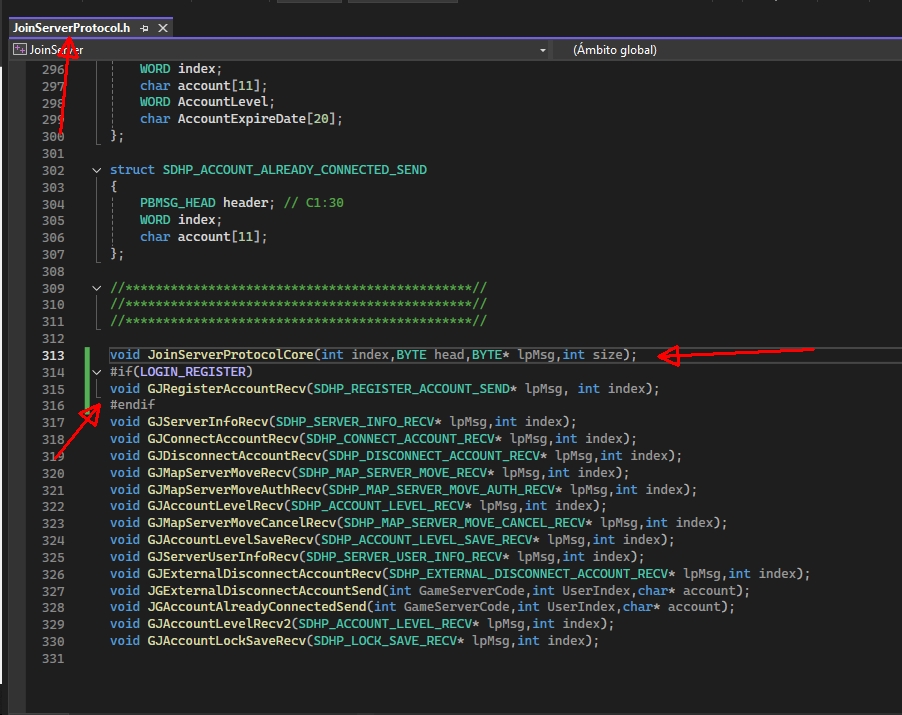Click AccountLevel member on line 298
This screenshot has width=902, height=715.
click(x=223, y=102)
